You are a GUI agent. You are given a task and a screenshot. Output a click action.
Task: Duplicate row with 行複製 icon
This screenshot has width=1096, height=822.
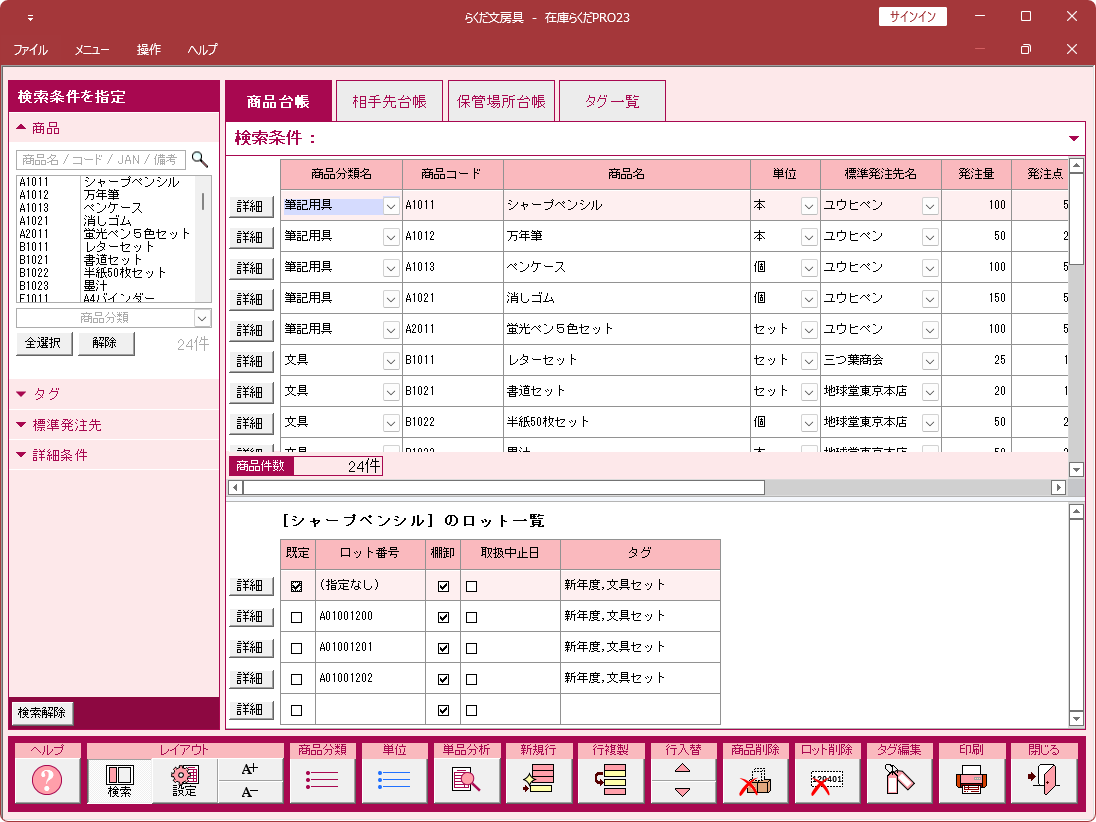(x=610, y=779)
